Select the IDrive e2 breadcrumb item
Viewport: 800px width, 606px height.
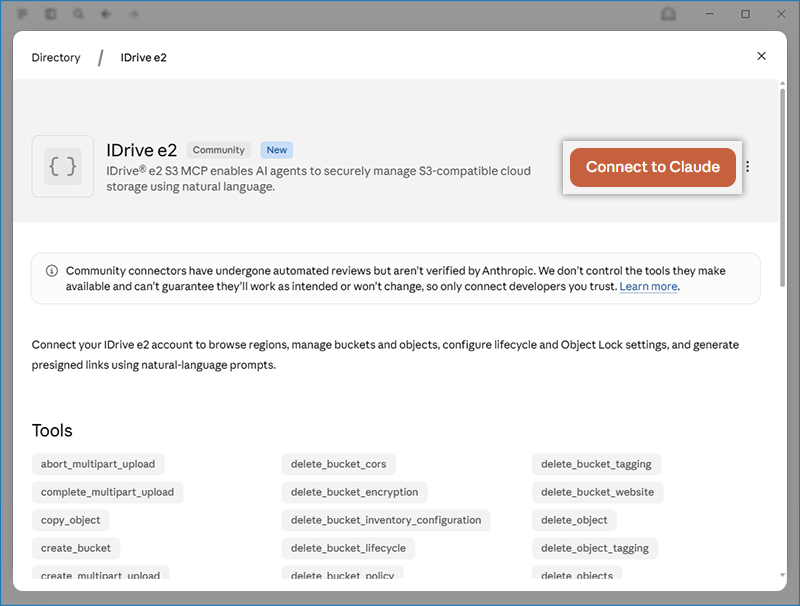tap(143, 58)
